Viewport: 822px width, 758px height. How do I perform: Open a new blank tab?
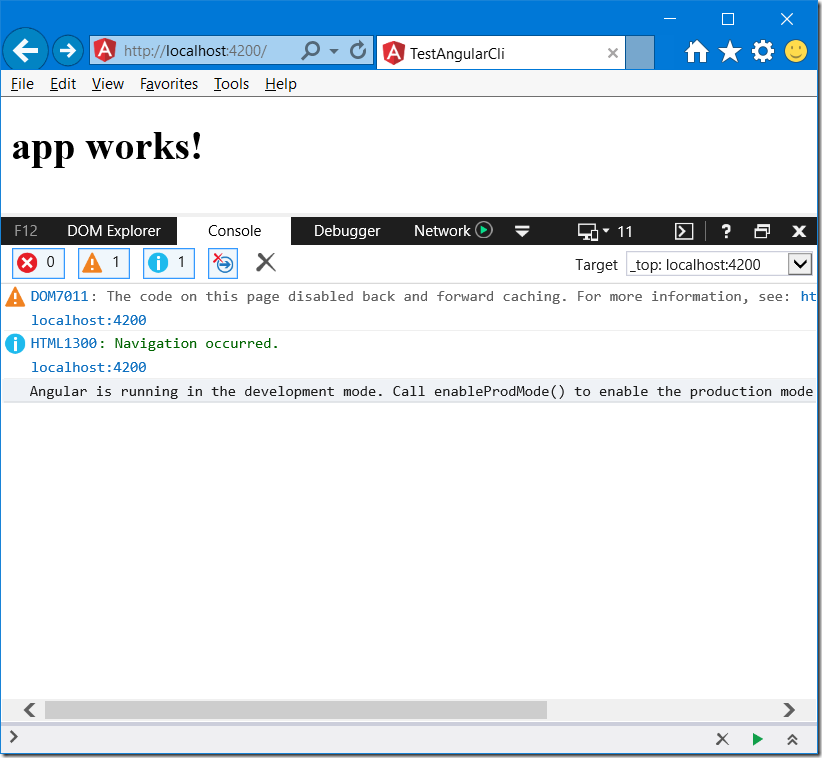(640, 52)
